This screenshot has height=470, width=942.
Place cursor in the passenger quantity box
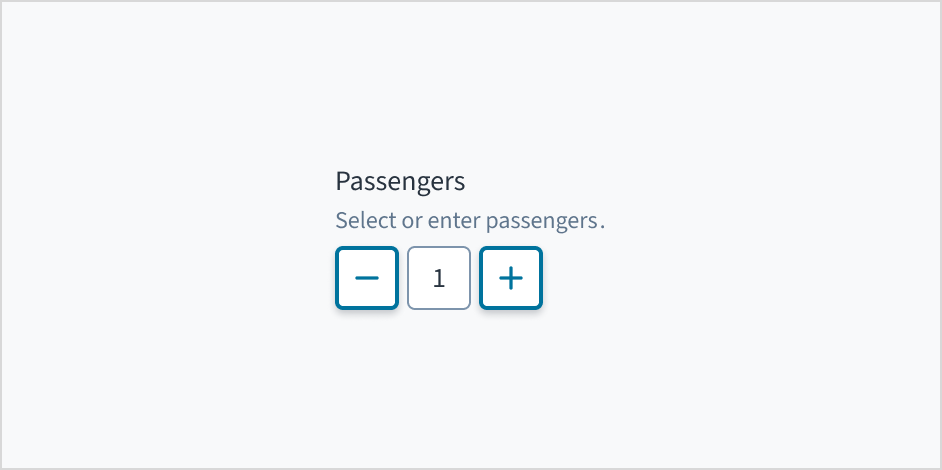tap(439, 278)
